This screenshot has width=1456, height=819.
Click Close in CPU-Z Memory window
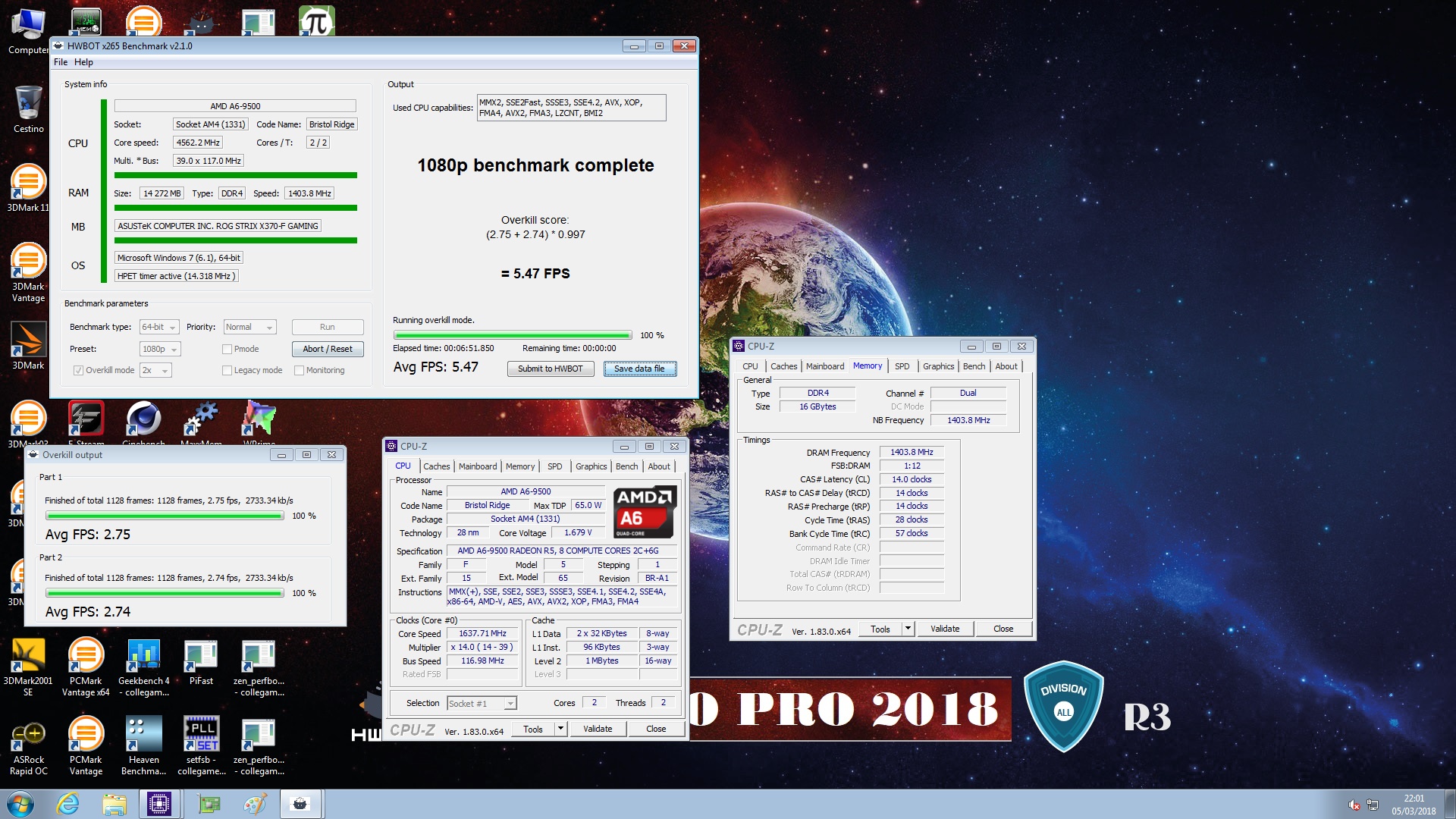click(x=1003, y=629)
